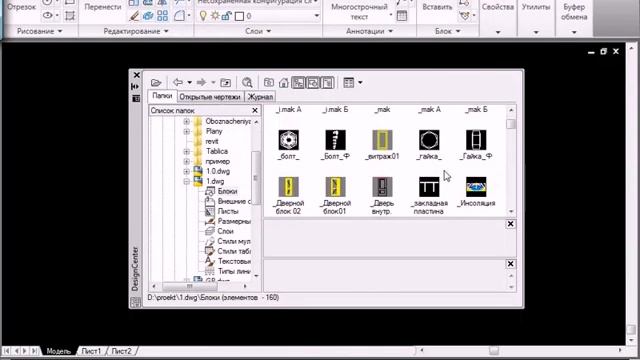Expand the Редактирование ribbon panel

136,31
